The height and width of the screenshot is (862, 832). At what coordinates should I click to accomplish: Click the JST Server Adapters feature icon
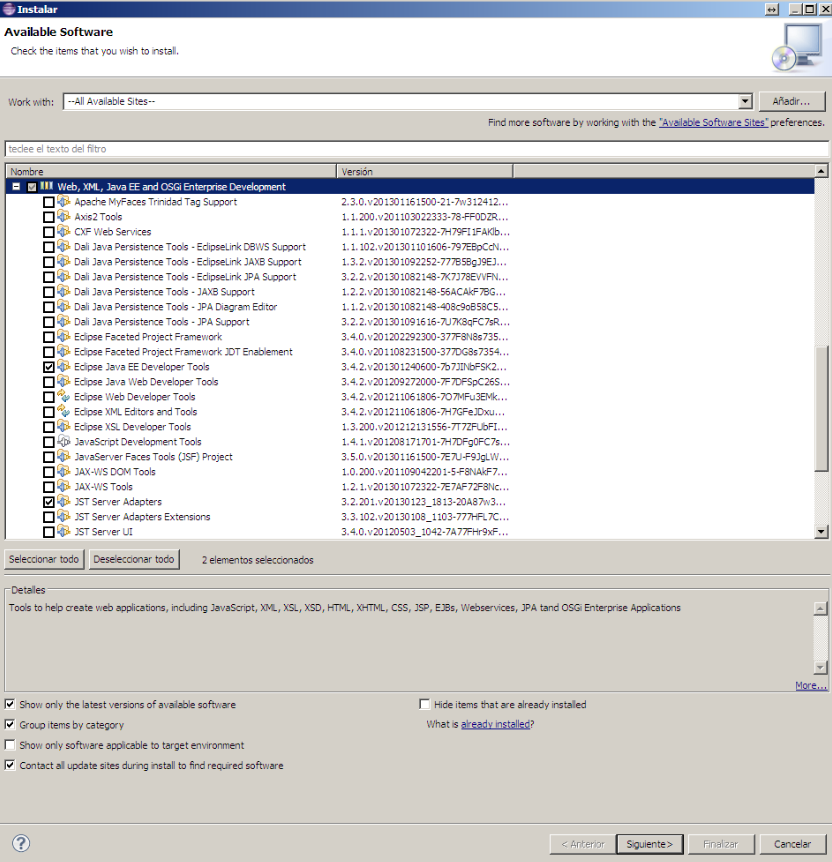(x=64, y=501)
